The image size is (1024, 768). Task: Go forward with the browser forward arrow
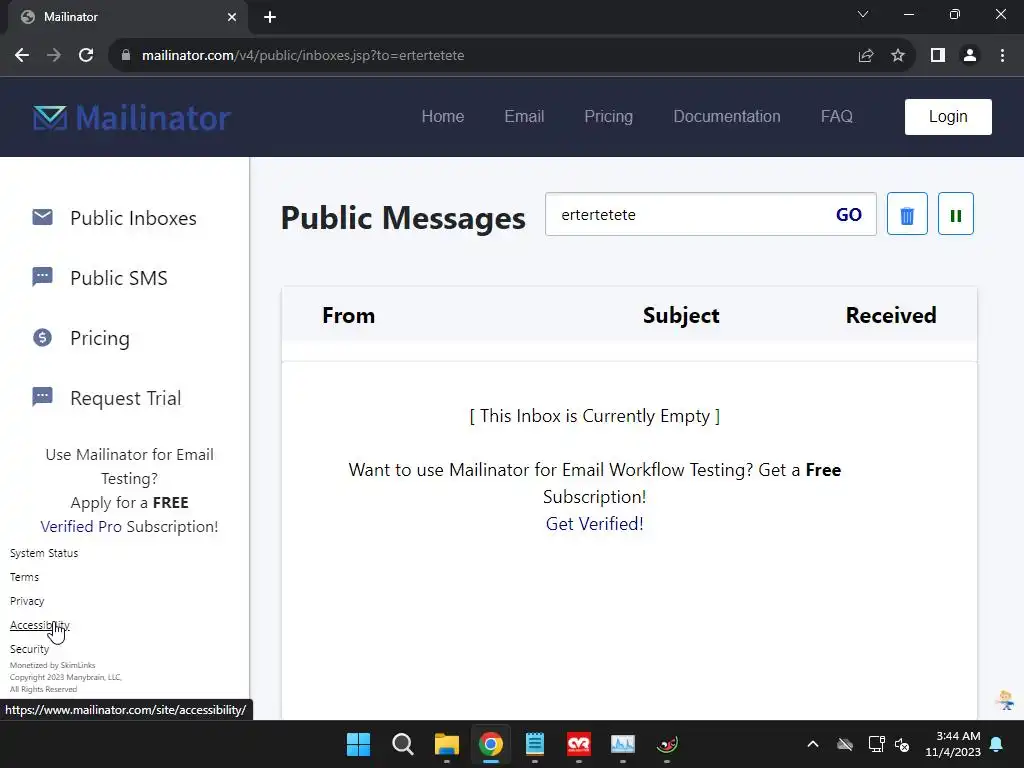[54, 56]
